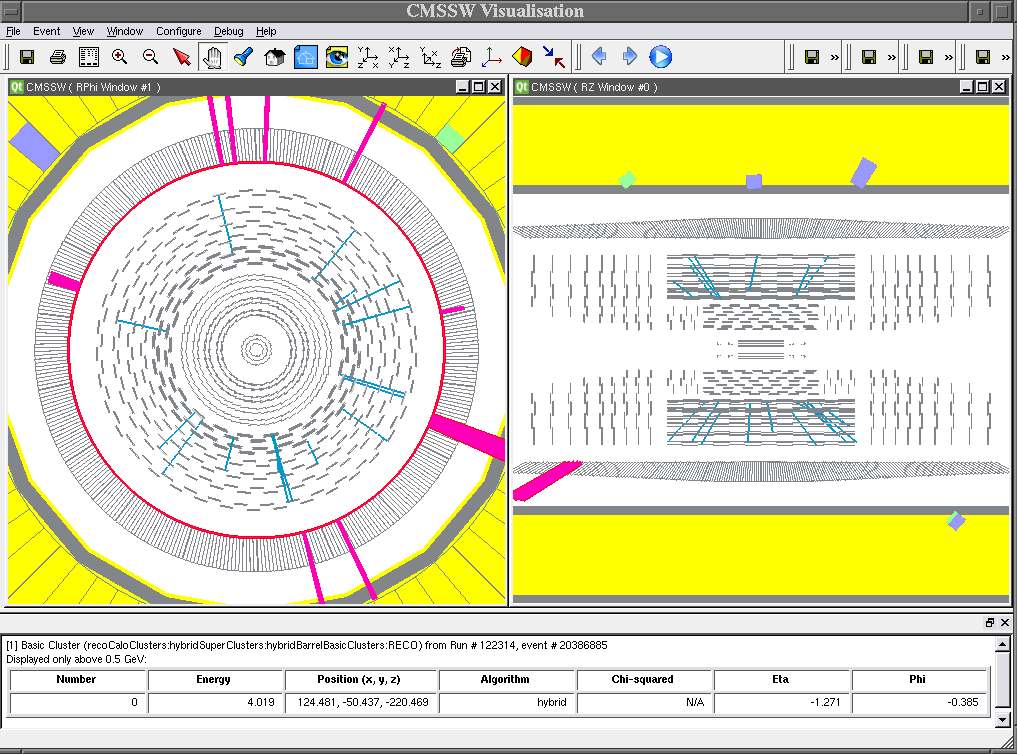Click the printer with pages icon

(x=461, y=57)
